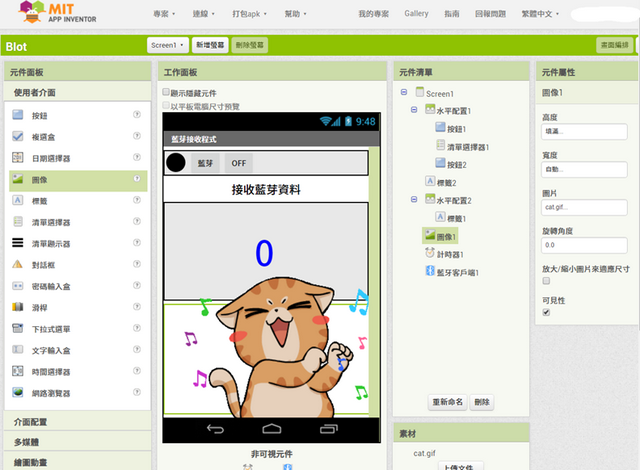Select 藍芽客戶端1 in component tree
Viewport: 640px width, 470px height.
tap(452, 272)
